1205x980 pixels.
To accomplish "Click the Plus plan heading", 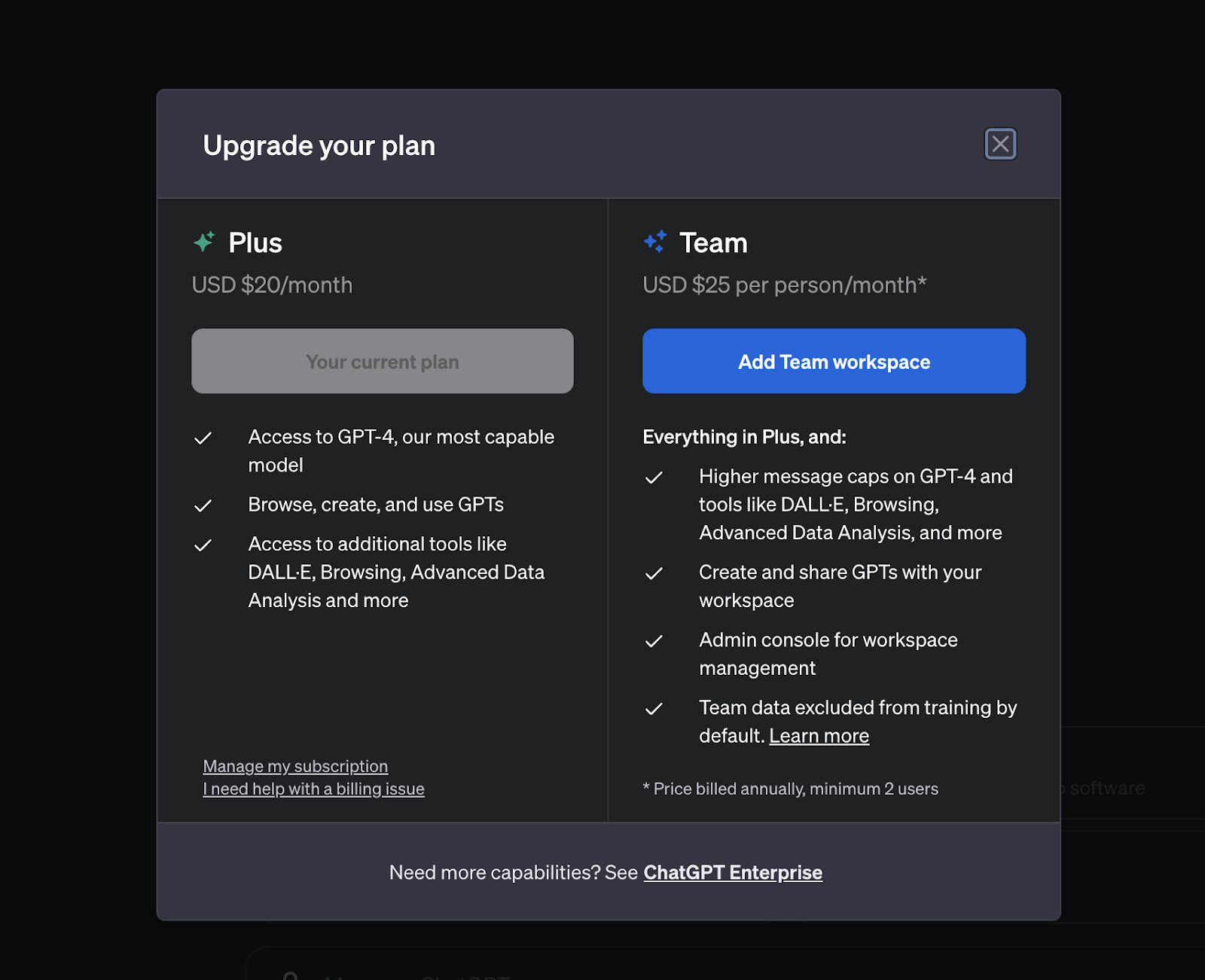I will point(255,243).
